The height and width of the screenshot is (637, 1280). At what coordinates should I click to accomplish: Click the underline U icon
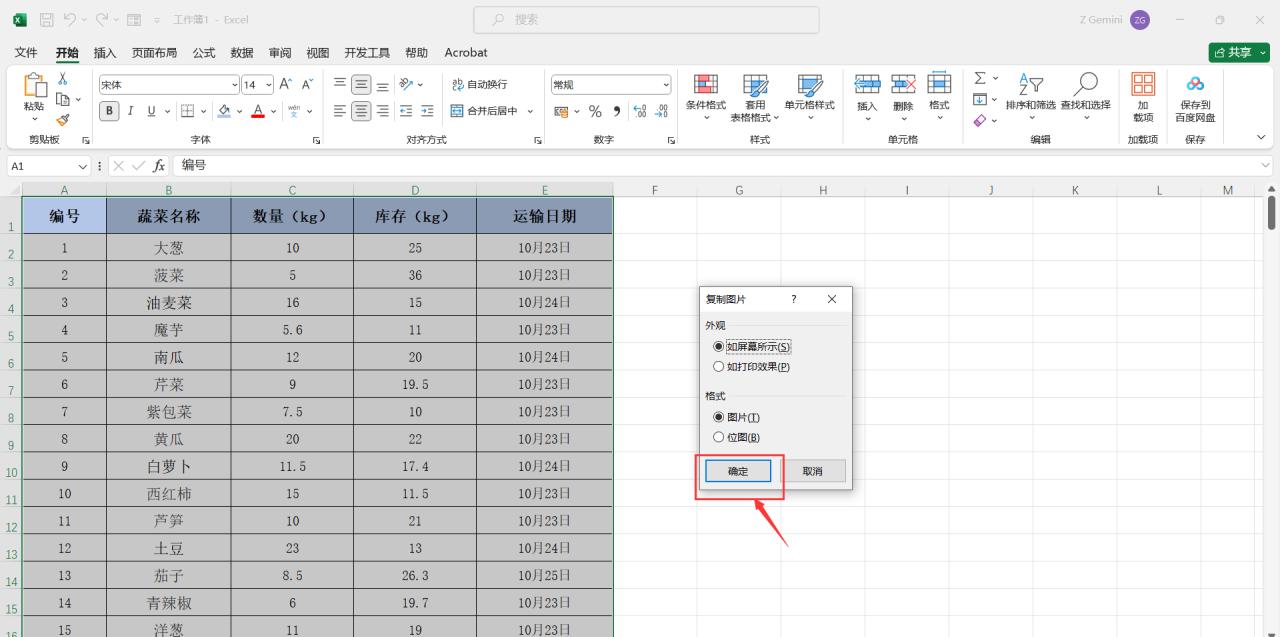(152, 111)
